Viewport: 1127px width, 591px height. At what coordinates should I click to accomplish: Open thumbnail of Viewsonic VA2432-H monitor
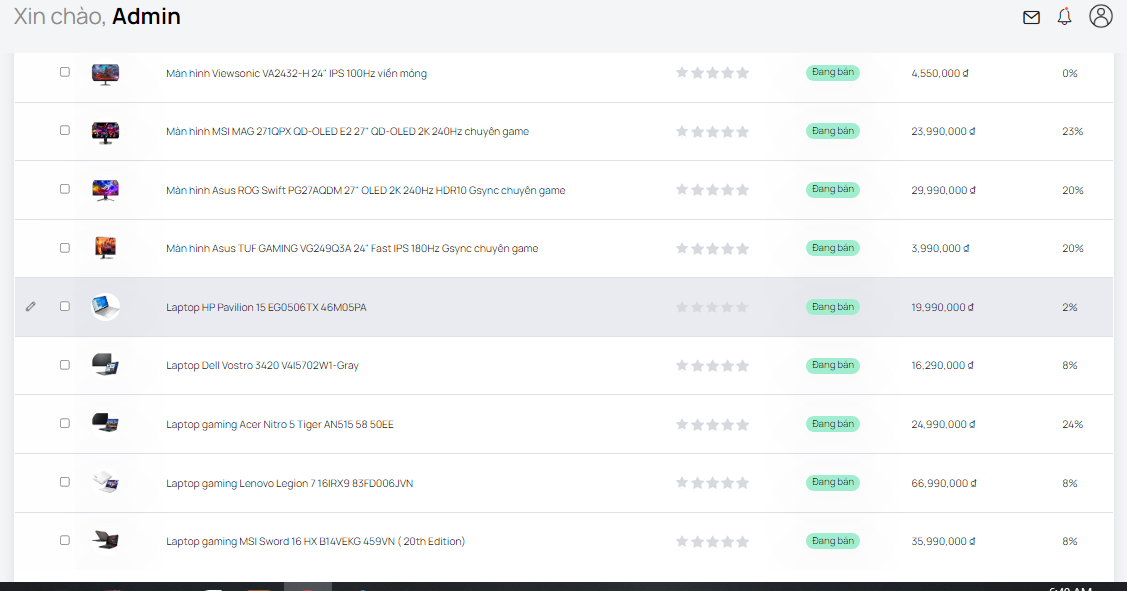(106, 73)
